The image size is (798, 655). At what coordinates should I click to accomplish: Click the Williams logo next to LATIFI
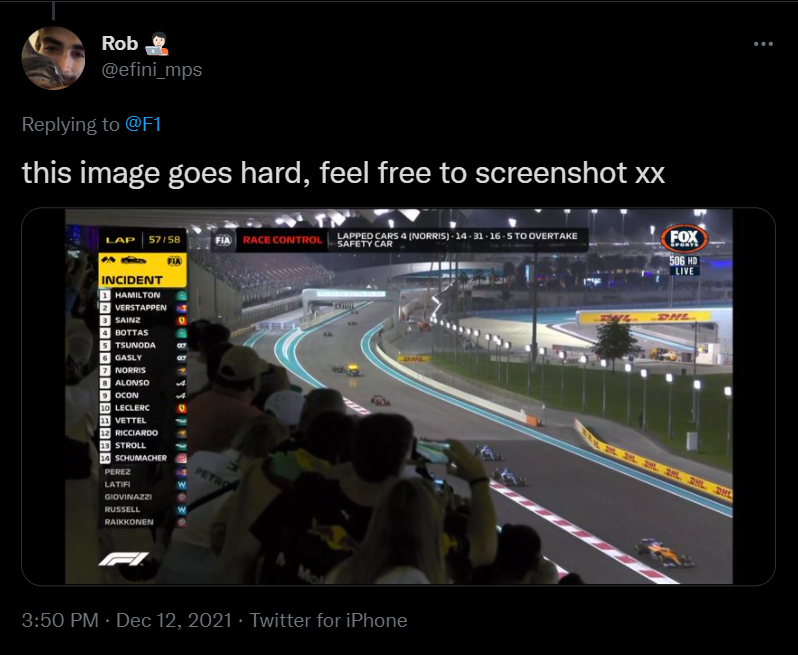pos(182,485)
